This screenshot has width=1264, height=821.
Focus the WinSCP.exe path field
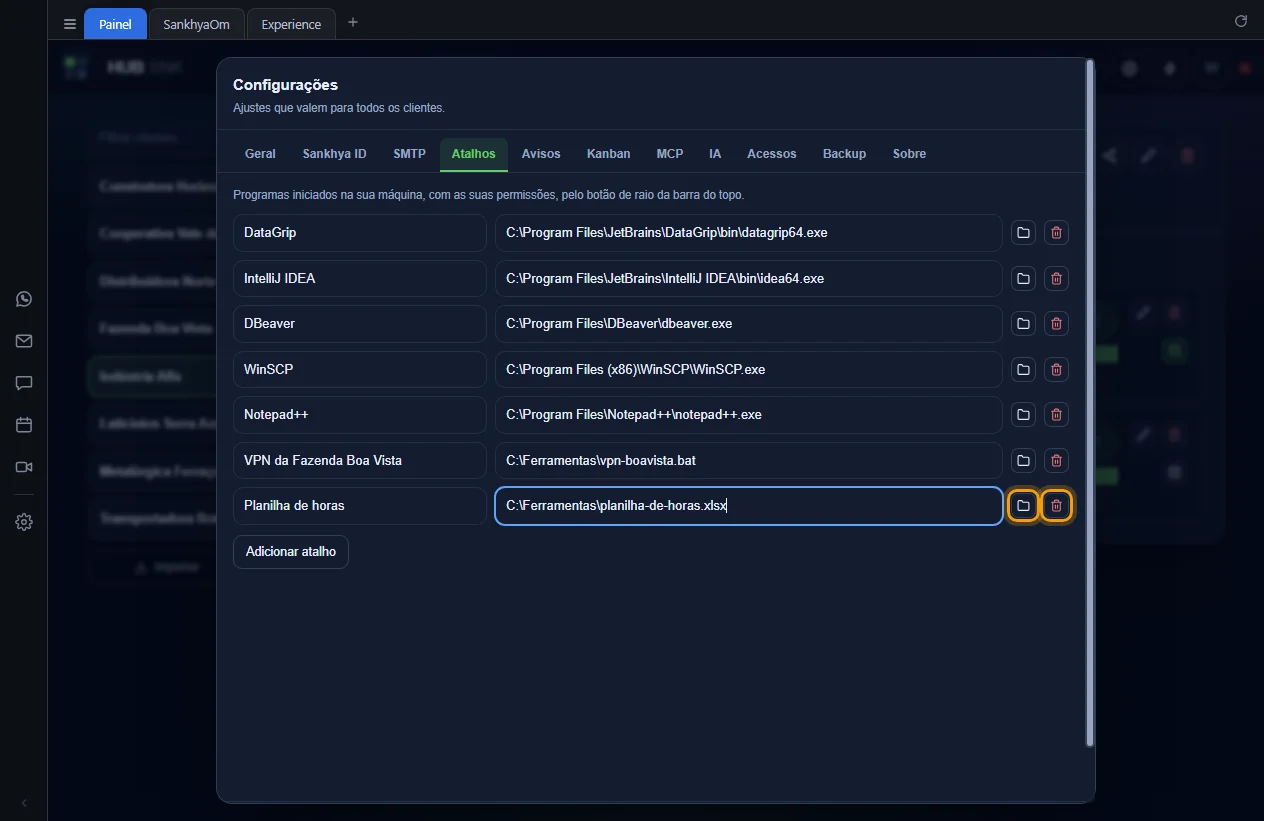749,369
